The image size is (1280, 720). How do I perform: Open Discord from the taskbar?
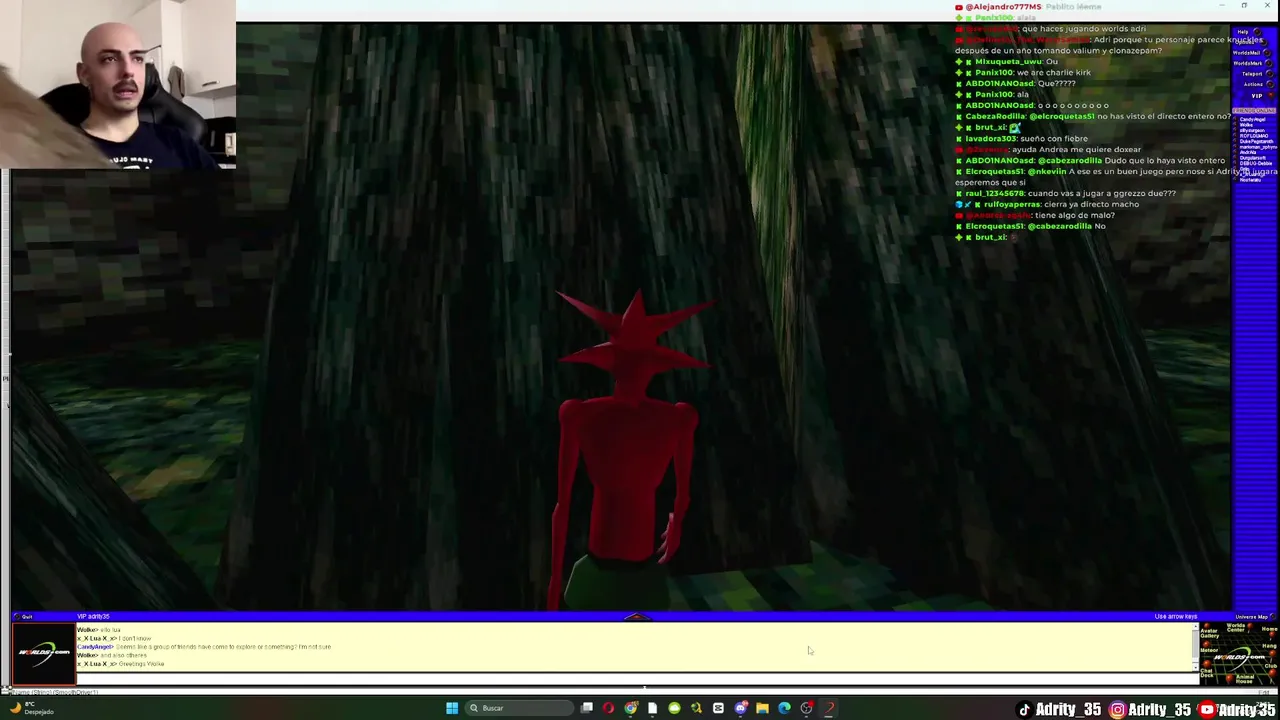[x=740, y=708]
